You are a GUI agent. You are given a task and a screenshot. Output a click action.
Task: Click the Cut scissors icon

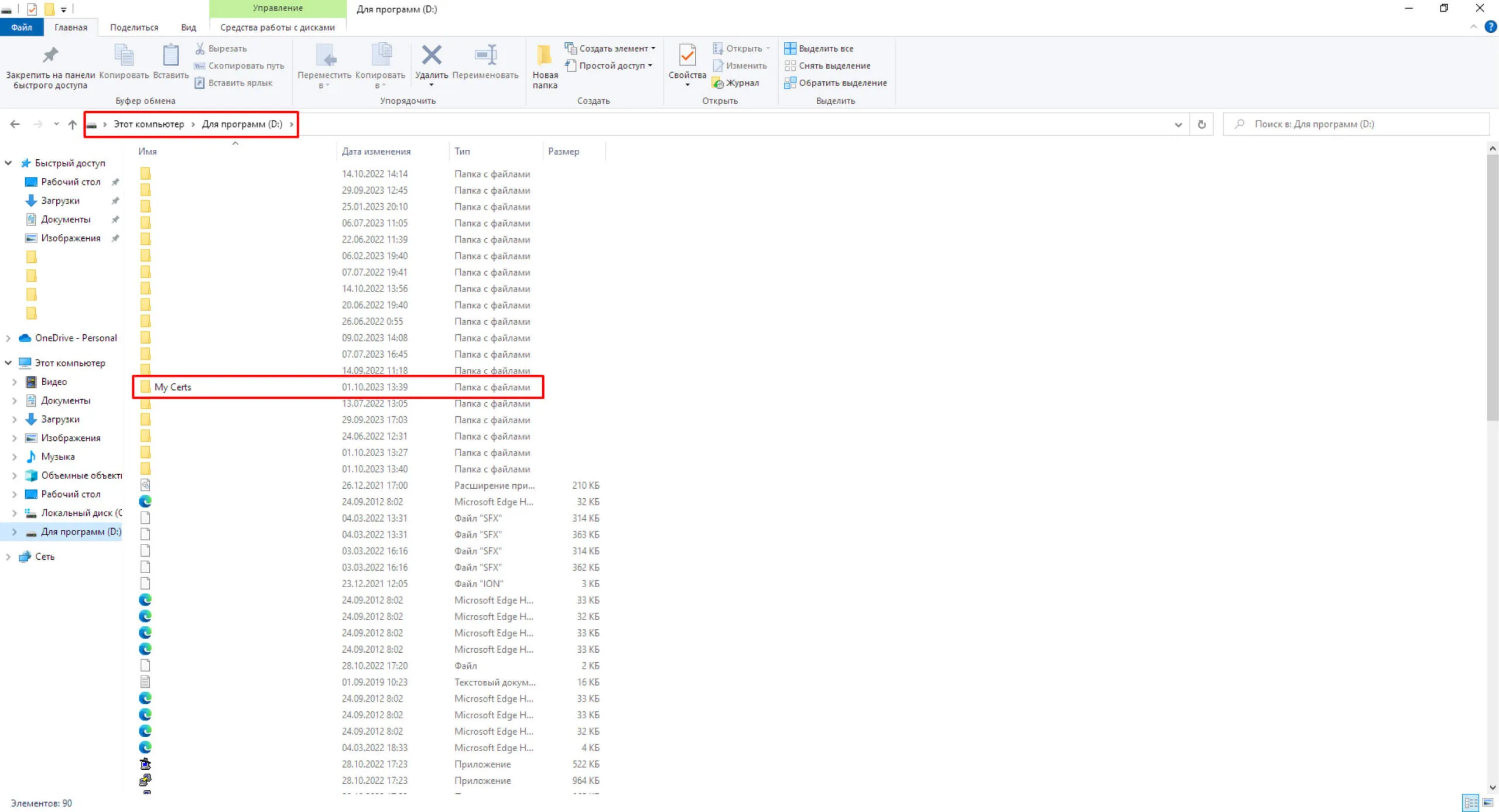tap(200, 48)
